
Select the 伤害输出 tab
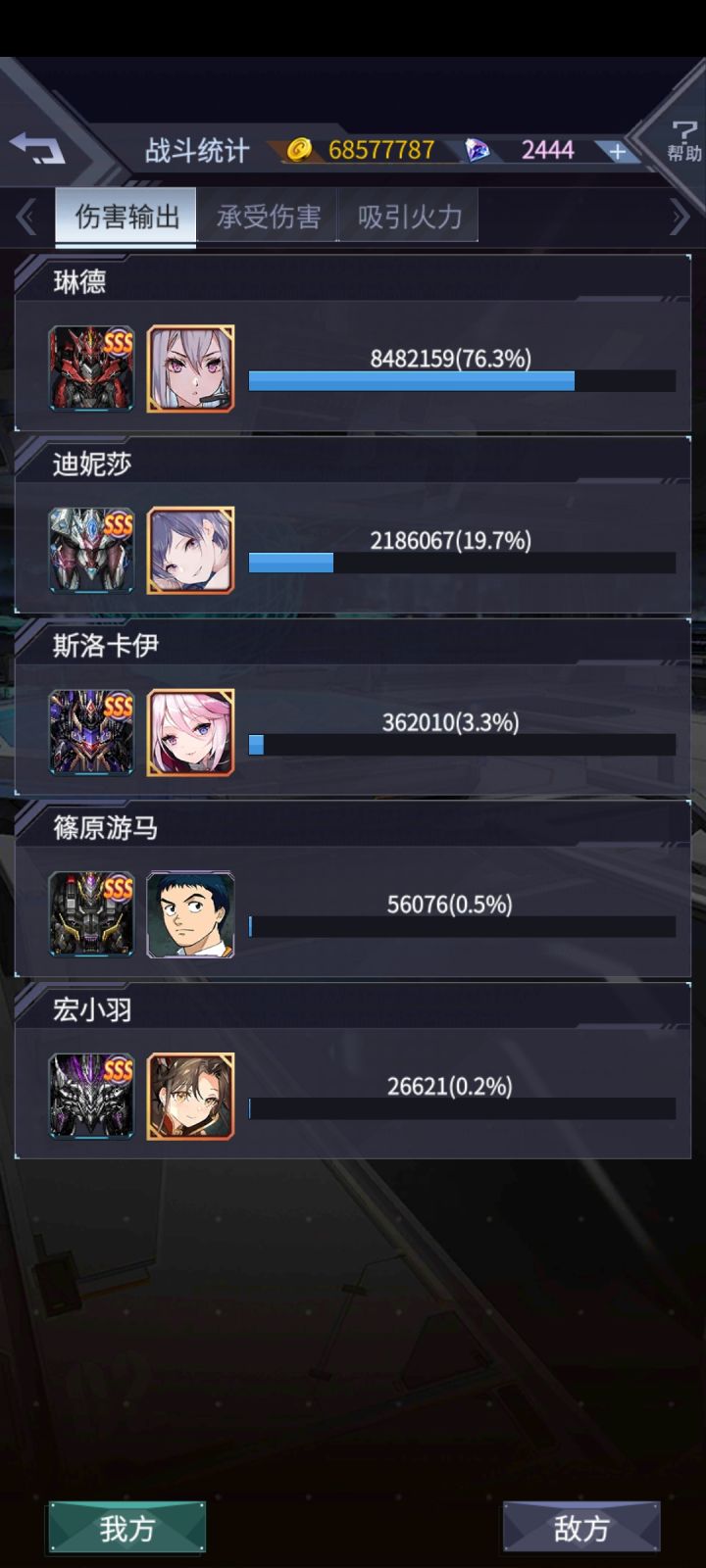pos(126,217)
